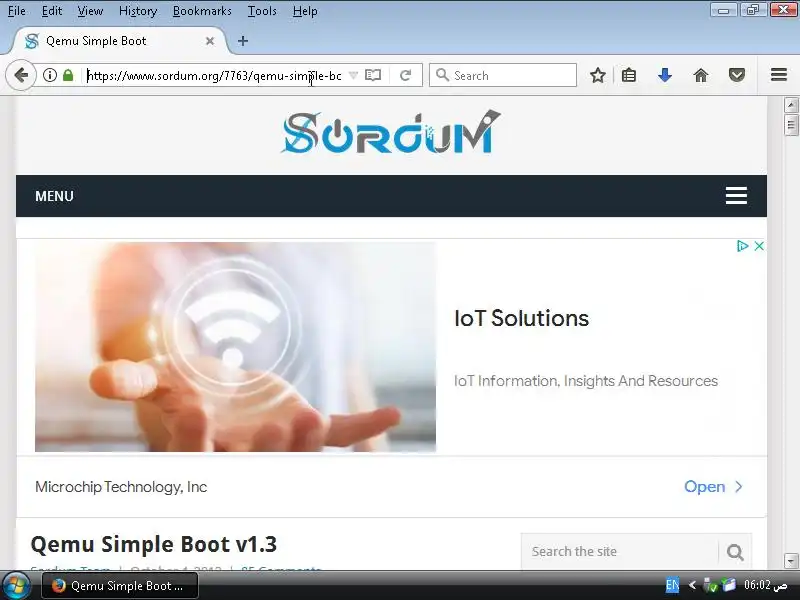
Task: Open the File menu
Action: pyautogui.click(x=16, y=11)
